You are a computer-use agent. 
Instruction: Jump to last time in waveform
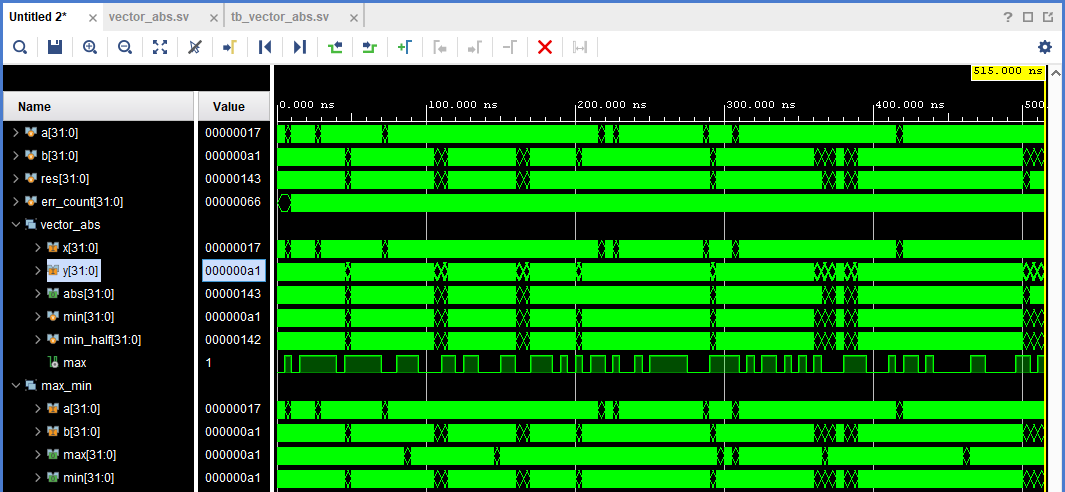click(x=300, y=47)
